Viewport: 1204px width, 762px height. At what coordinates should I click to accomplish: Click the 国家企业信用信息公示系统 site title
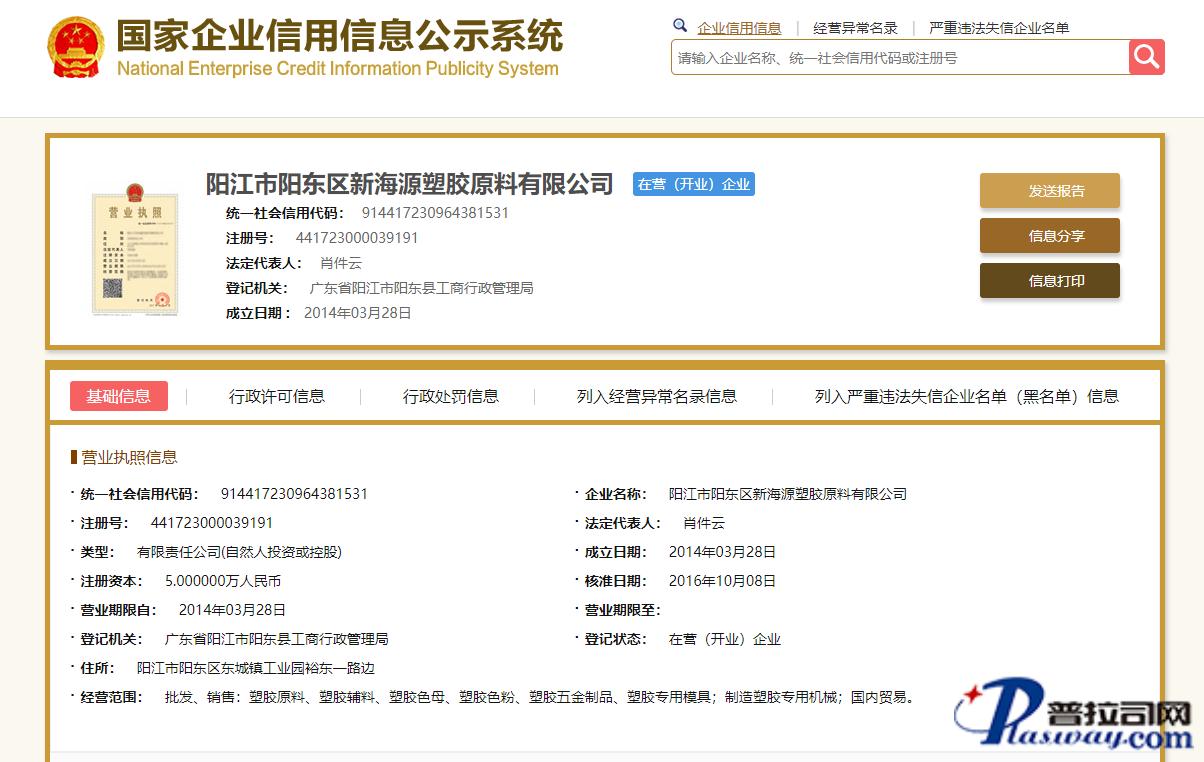[340, 36]
